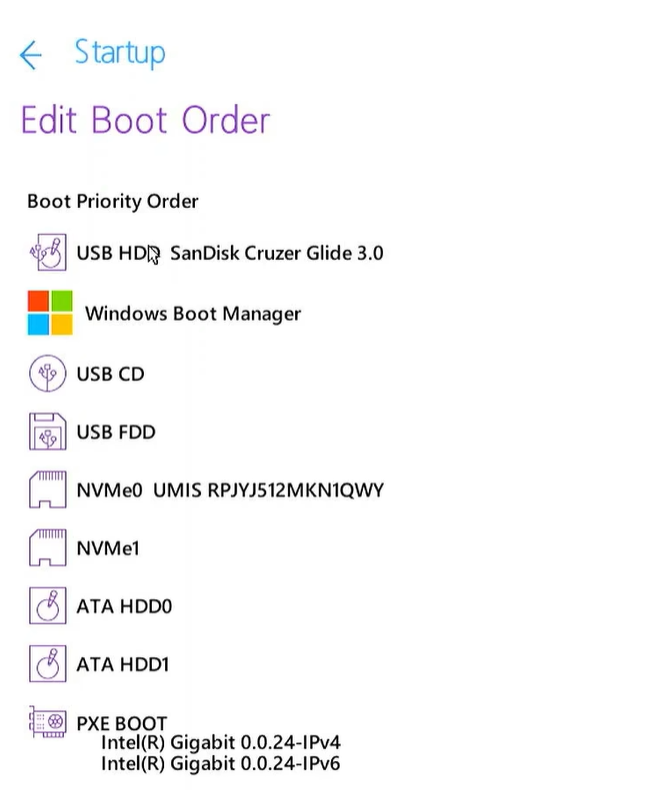Screen dimensions: 664x790
Task: Click Intel(R) Gigabit 0.0.24-IPv6 option
Action: (x=221, y=762)
